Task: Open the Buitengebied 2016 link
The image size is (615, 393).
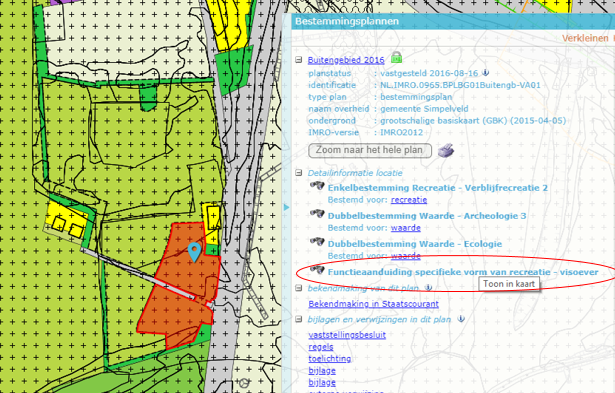Action: [346, 60]
